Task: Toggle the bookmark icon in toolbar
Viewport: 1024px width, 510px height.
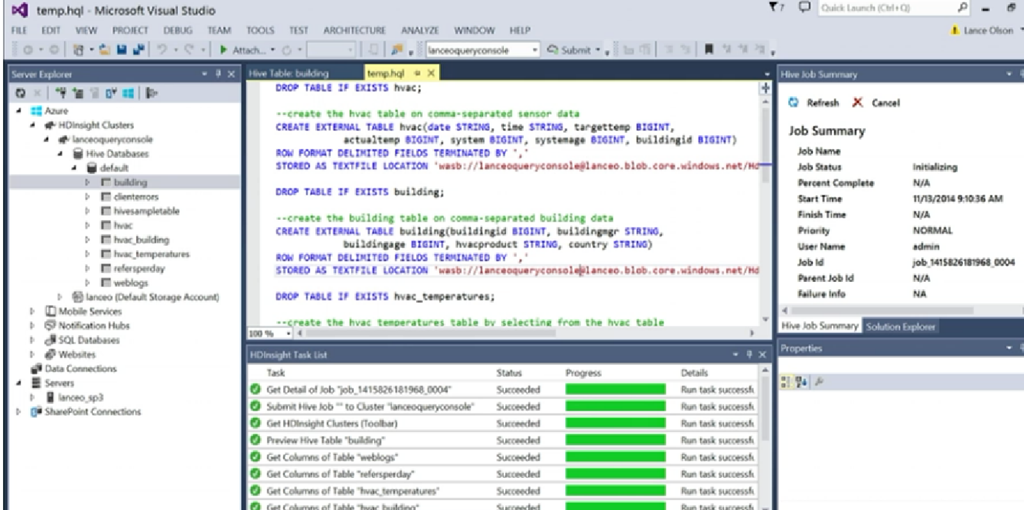Action: pos(708,49)
